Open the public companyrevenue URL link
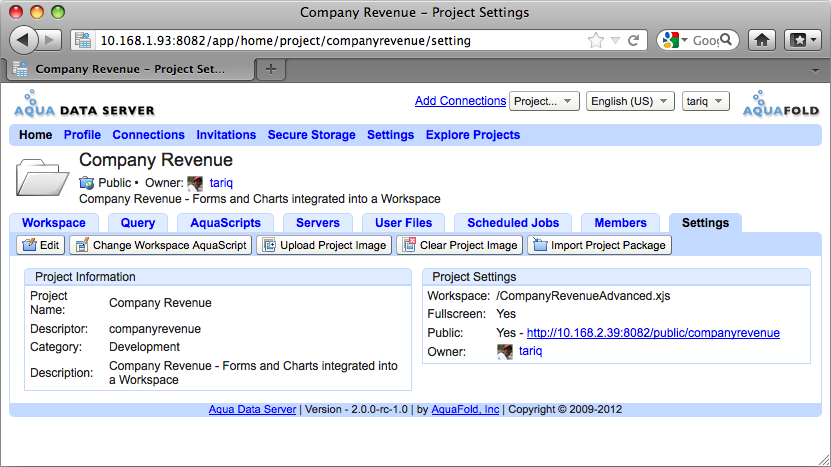This screenshot has height=467, width=831. coord(653,333)
